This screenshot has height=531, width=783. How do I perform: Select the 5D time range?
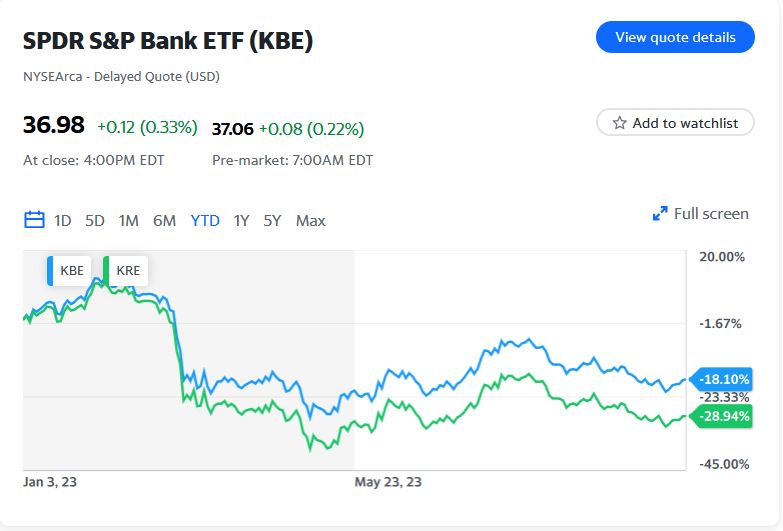coord(95,221)
